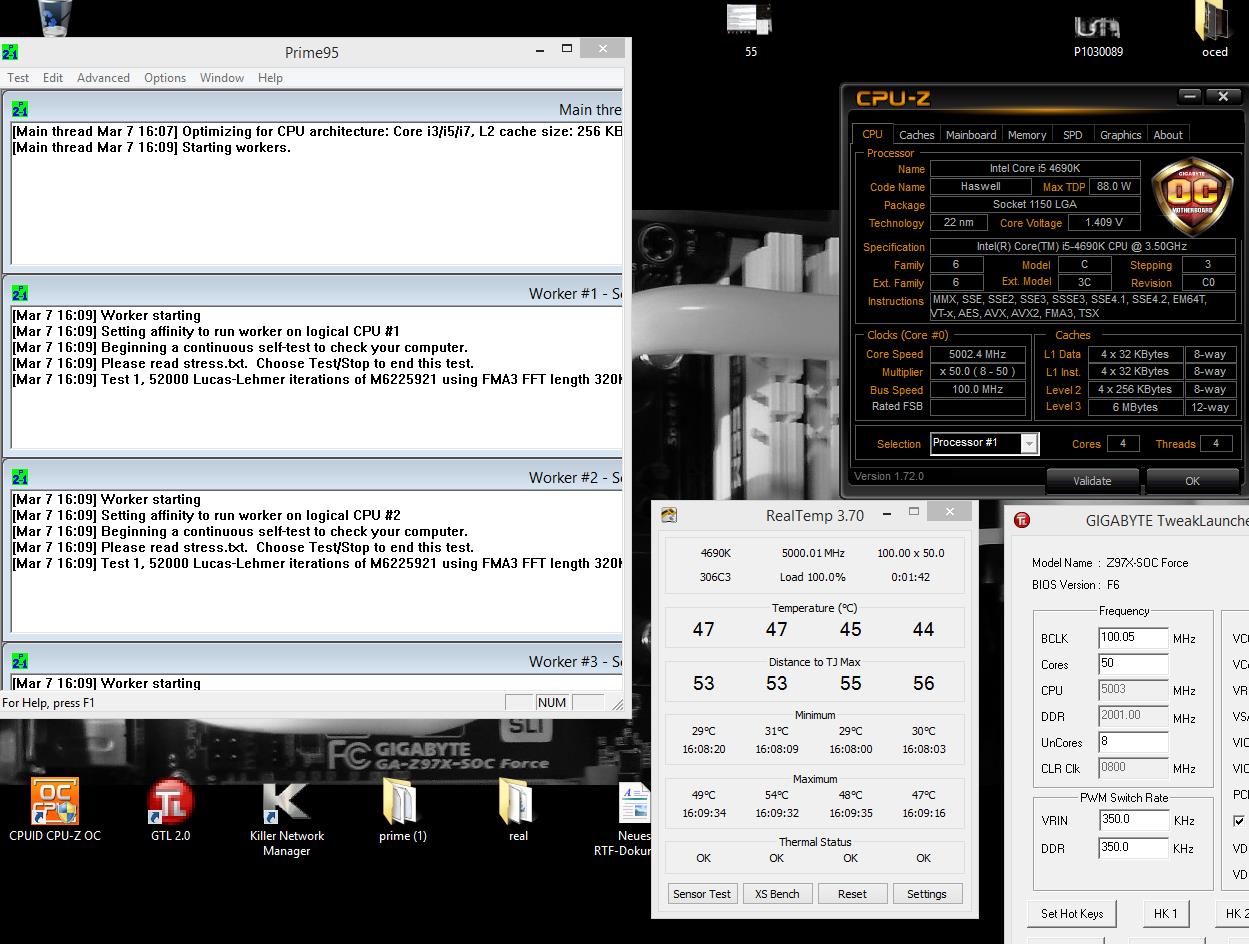Open the desktop file named 55
Image resolution: width=1249 pixels, height=944 pixels.
pos(750,30)
